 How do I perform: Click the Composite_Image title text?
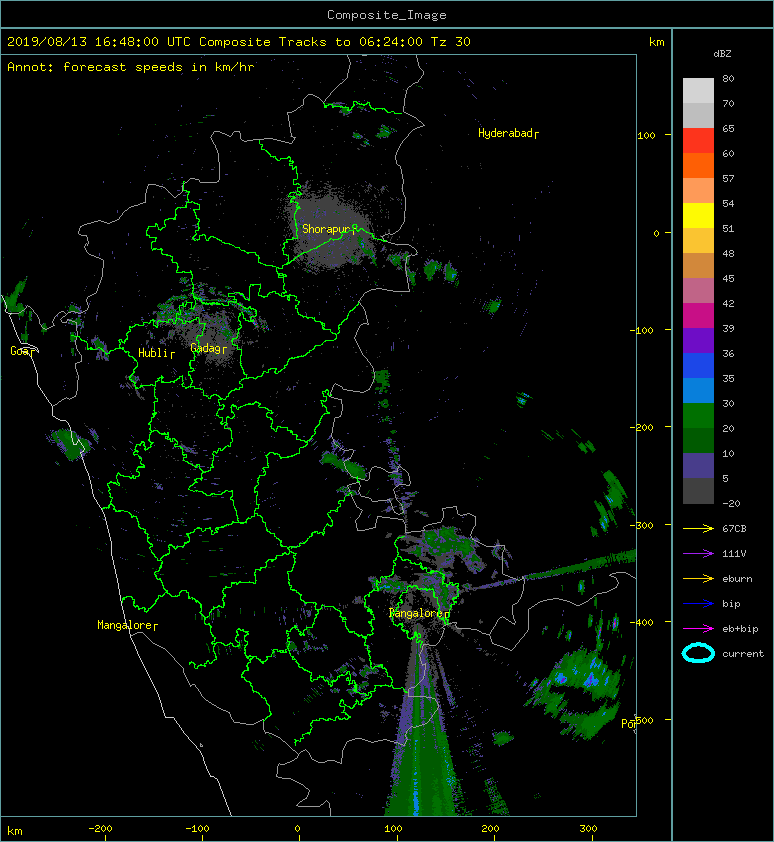[x=387, y=15]
